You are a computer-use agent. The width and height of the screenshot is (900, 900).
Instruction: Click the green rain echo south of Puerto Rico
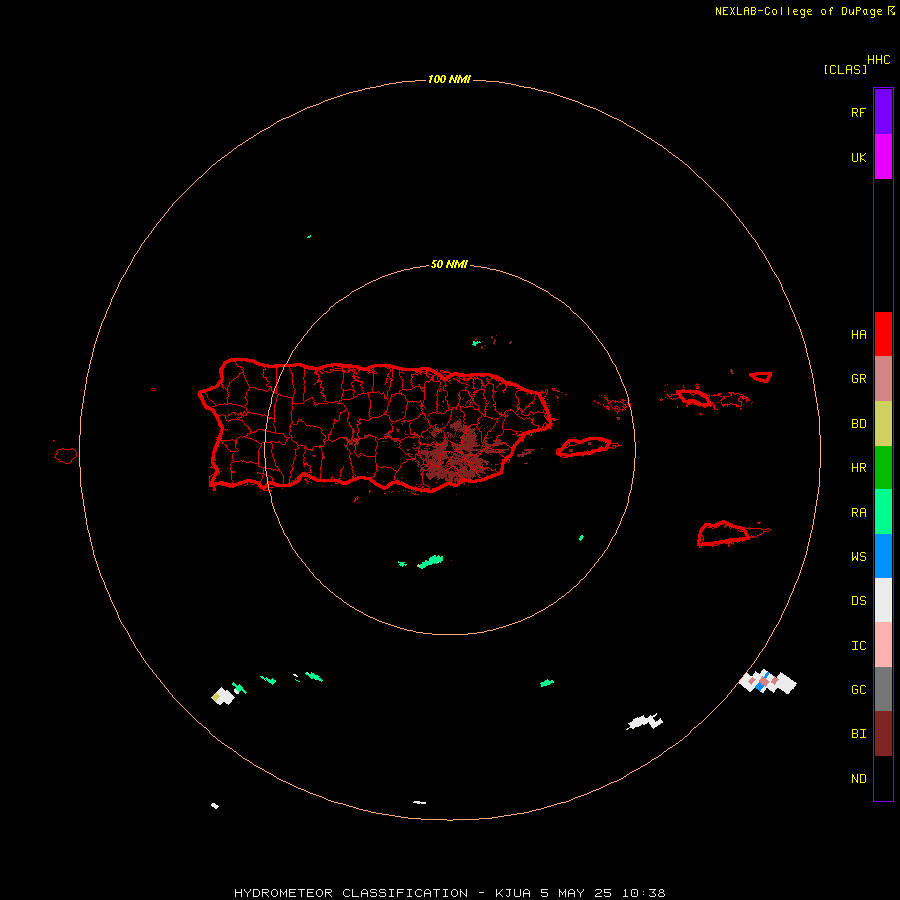point(430,562)
